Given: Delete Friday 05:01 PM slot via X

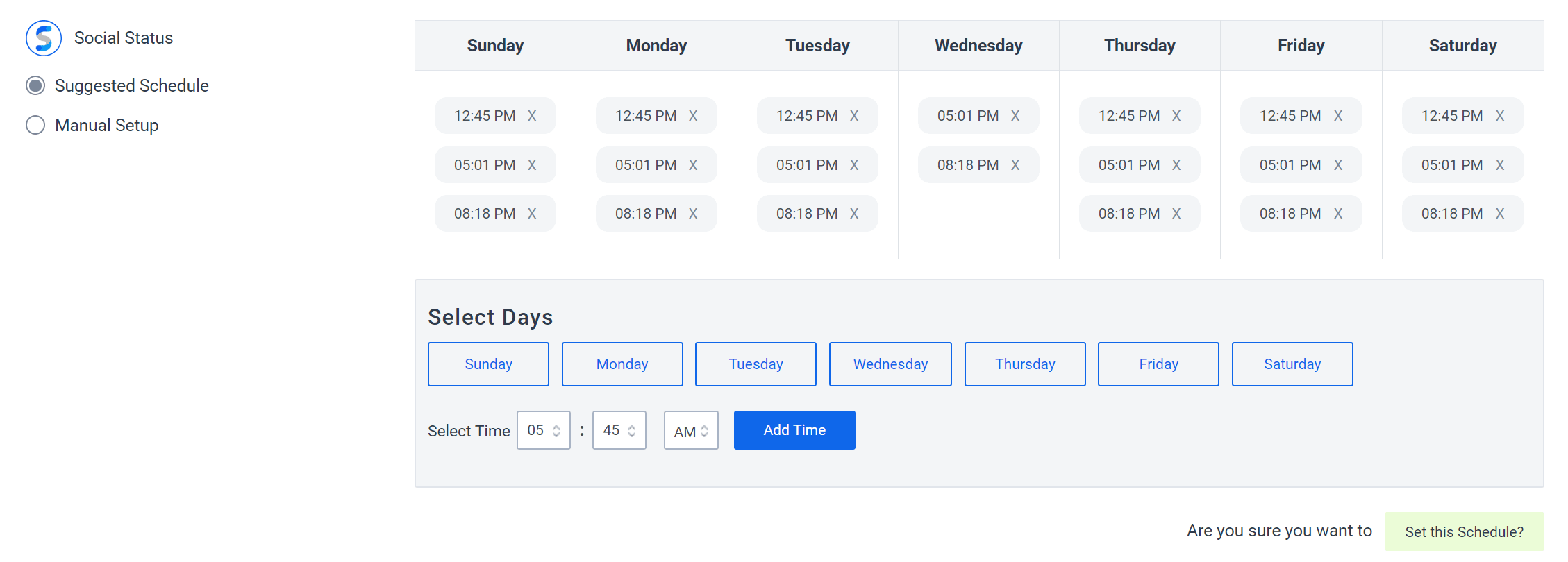Looking at the screenshot, I should [x=1338, y=165].
